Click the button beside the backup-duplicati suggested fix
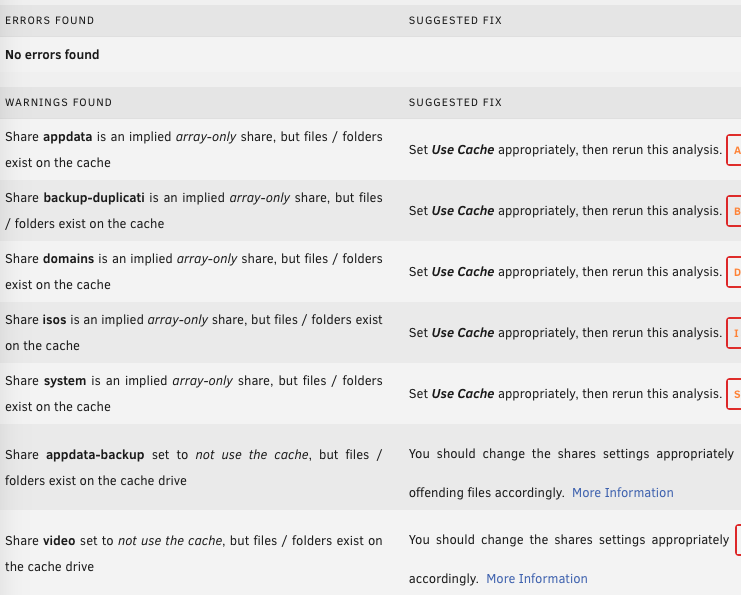The image size is (741, 595). (x=734, y=211)
